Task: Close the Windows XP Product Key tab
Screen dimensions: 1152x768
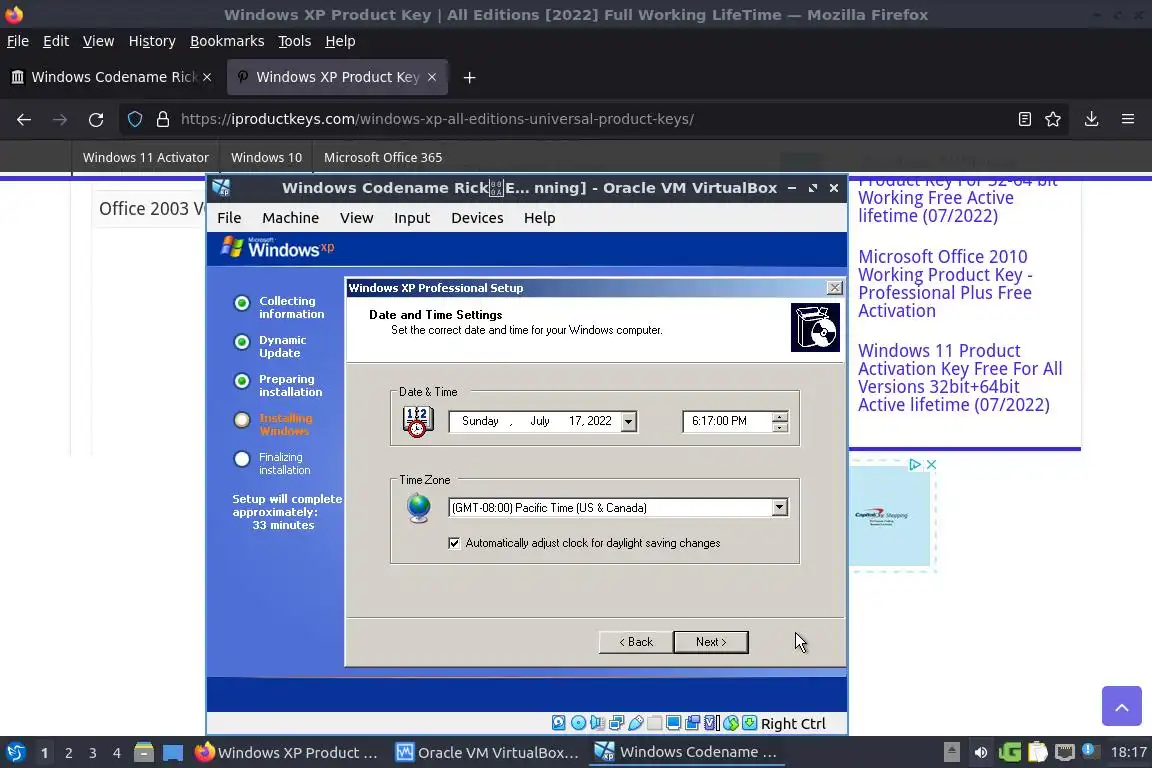Action: 432,77
